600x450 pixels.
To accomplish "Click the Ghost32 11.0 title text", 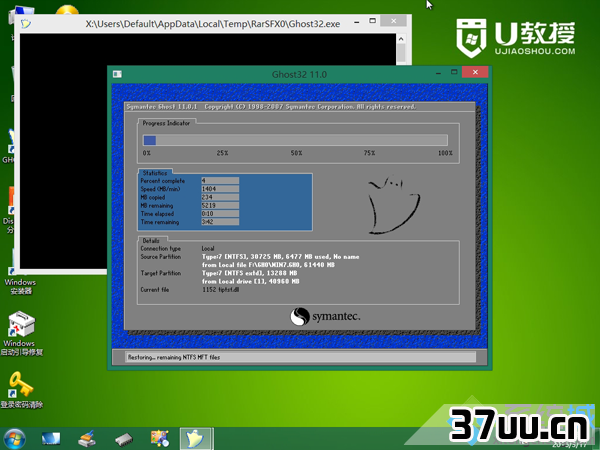I will [x=299, y=74].
